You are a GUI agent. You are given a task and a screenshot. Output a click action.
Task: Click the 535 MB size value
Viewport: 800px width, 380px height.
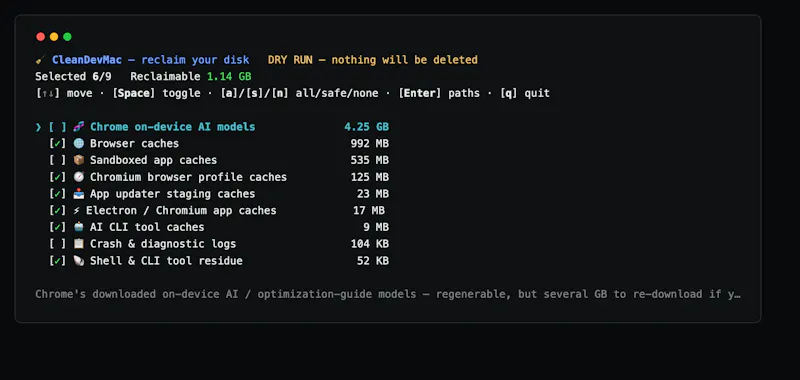(x=369, y=160)
